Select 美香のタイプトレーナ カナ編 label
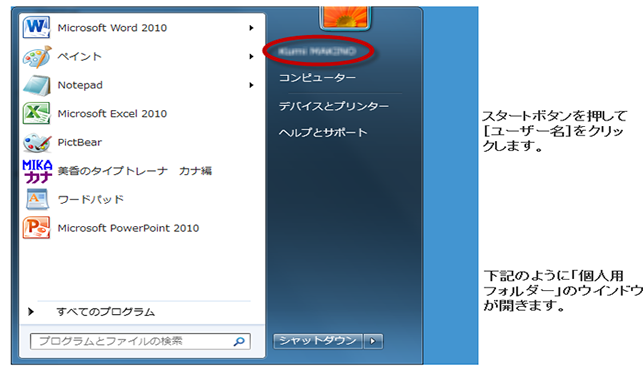The width and height of the screenshot is (643, 386). point(135,171)
